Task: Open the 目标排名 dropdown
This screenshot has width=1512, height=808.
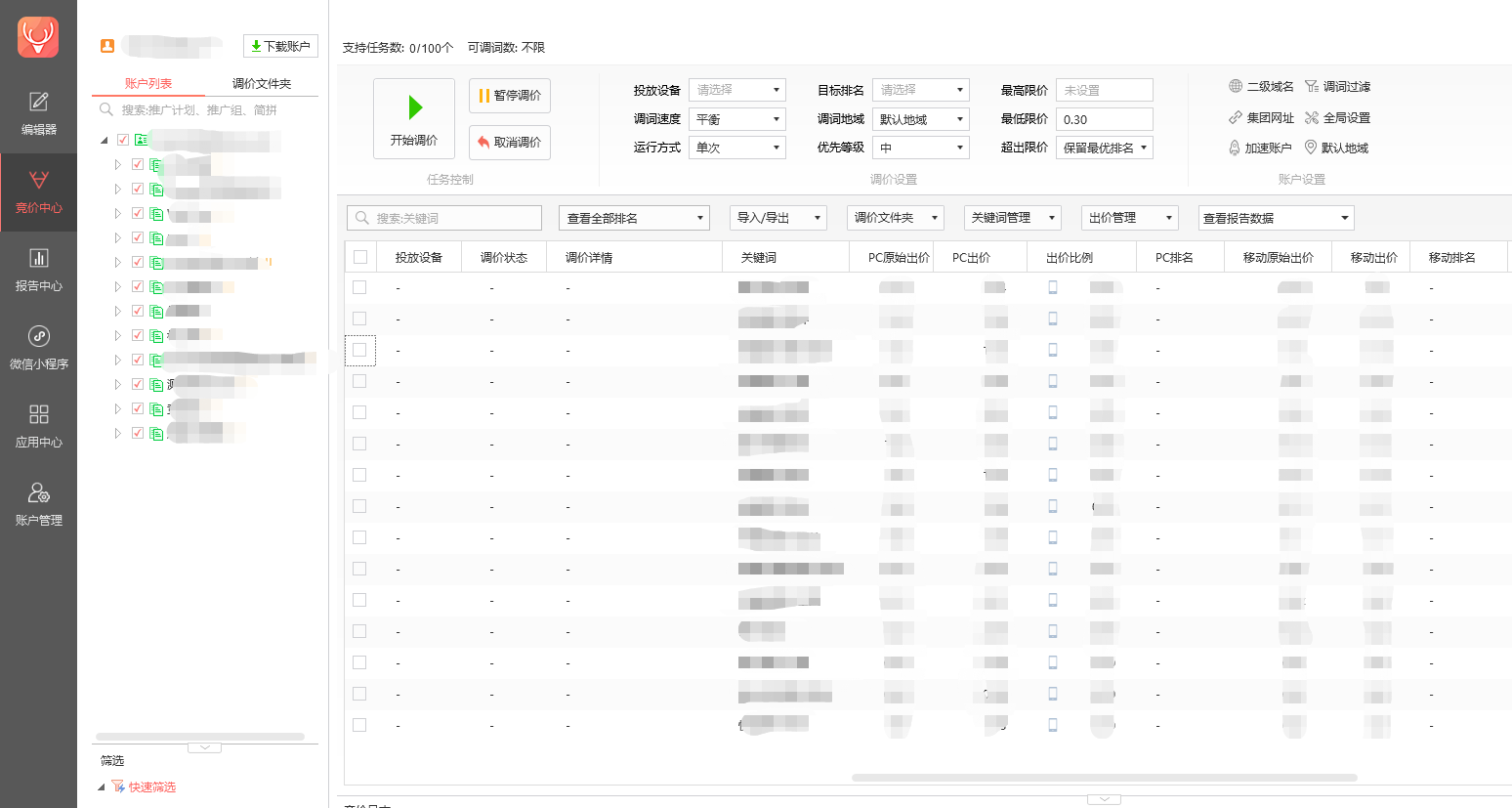Action: 921,90
